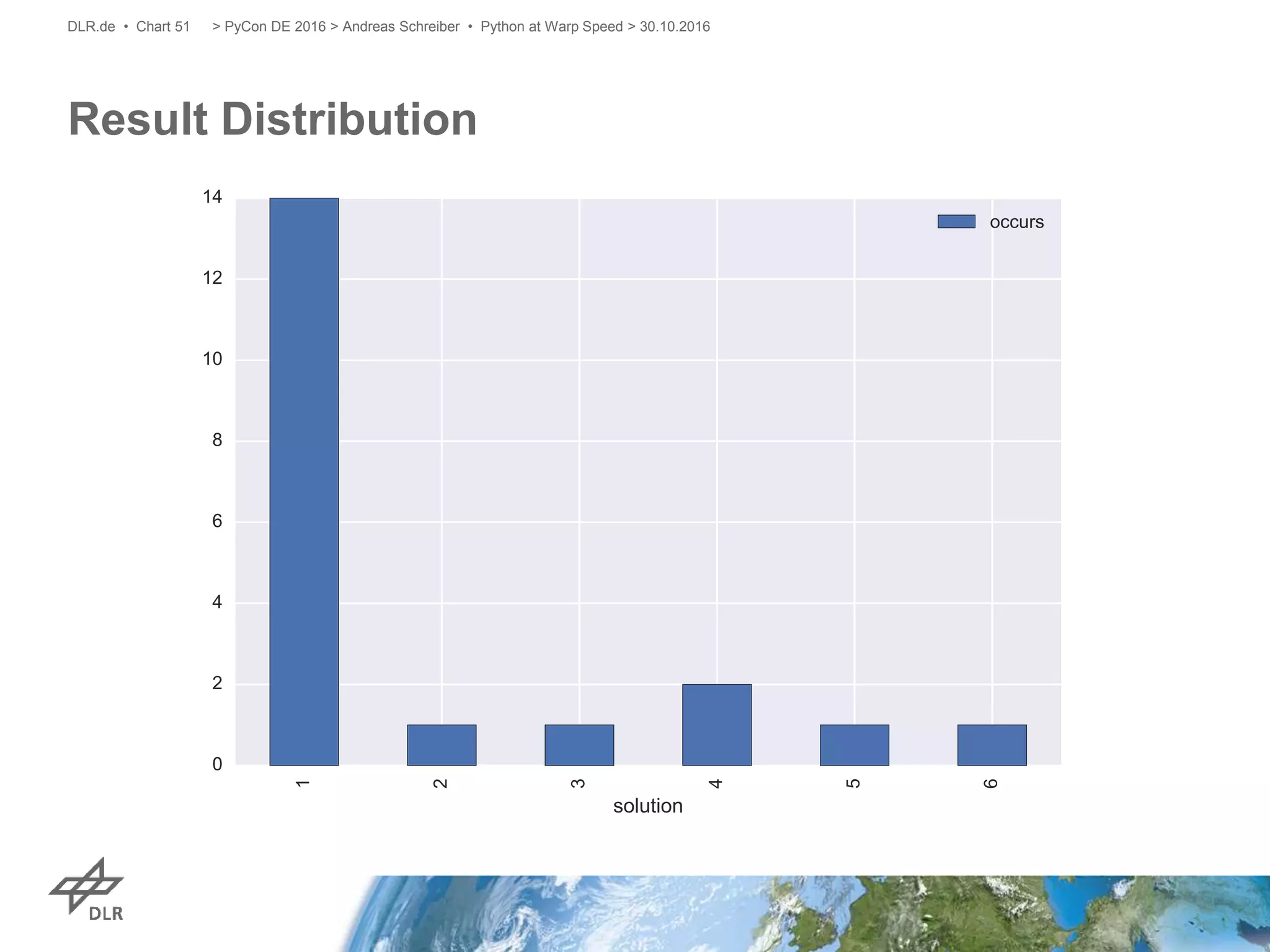Click the bar for solution 3
This screenshot has width=1270, height=952.
coord(579,745)
